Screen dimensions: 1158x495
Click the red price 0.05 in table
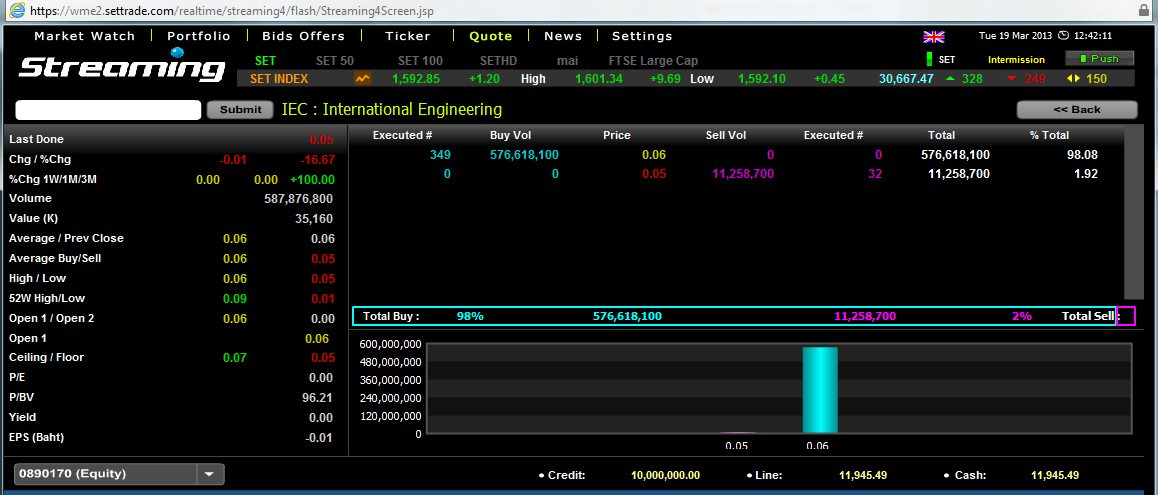(654, 174)
